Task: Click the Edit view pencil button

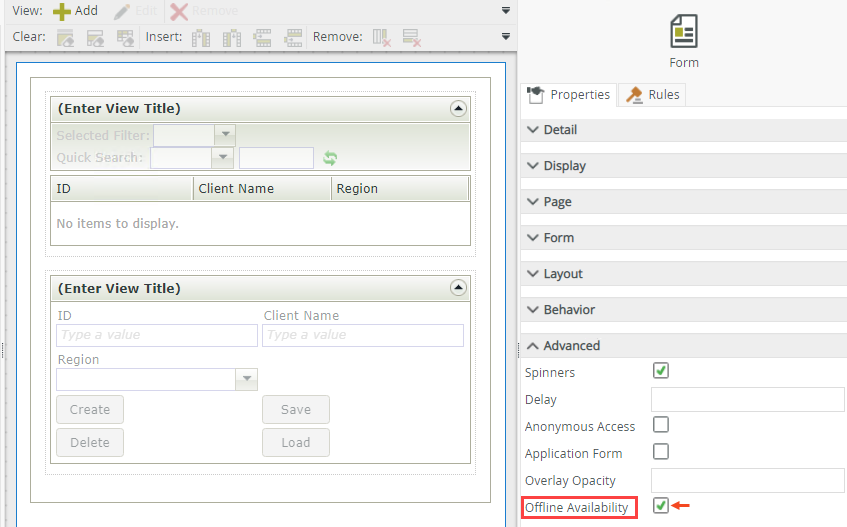Action: click(135, 11)
